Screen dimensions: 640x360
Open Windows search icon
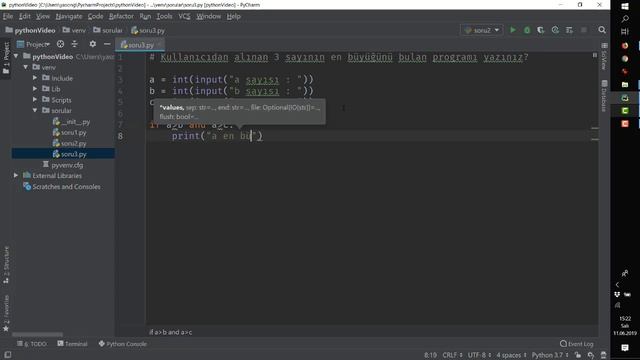click(x=625, y=19)
